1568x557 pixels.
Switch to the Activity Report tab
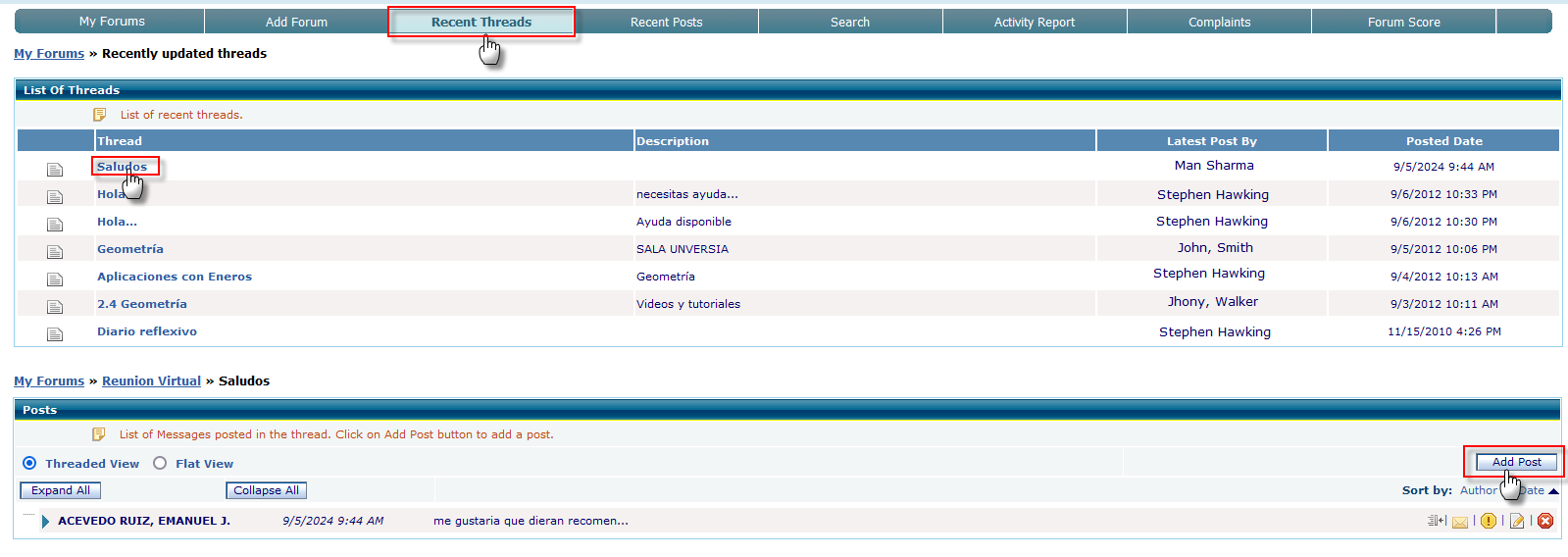(x=1034, y=22)
